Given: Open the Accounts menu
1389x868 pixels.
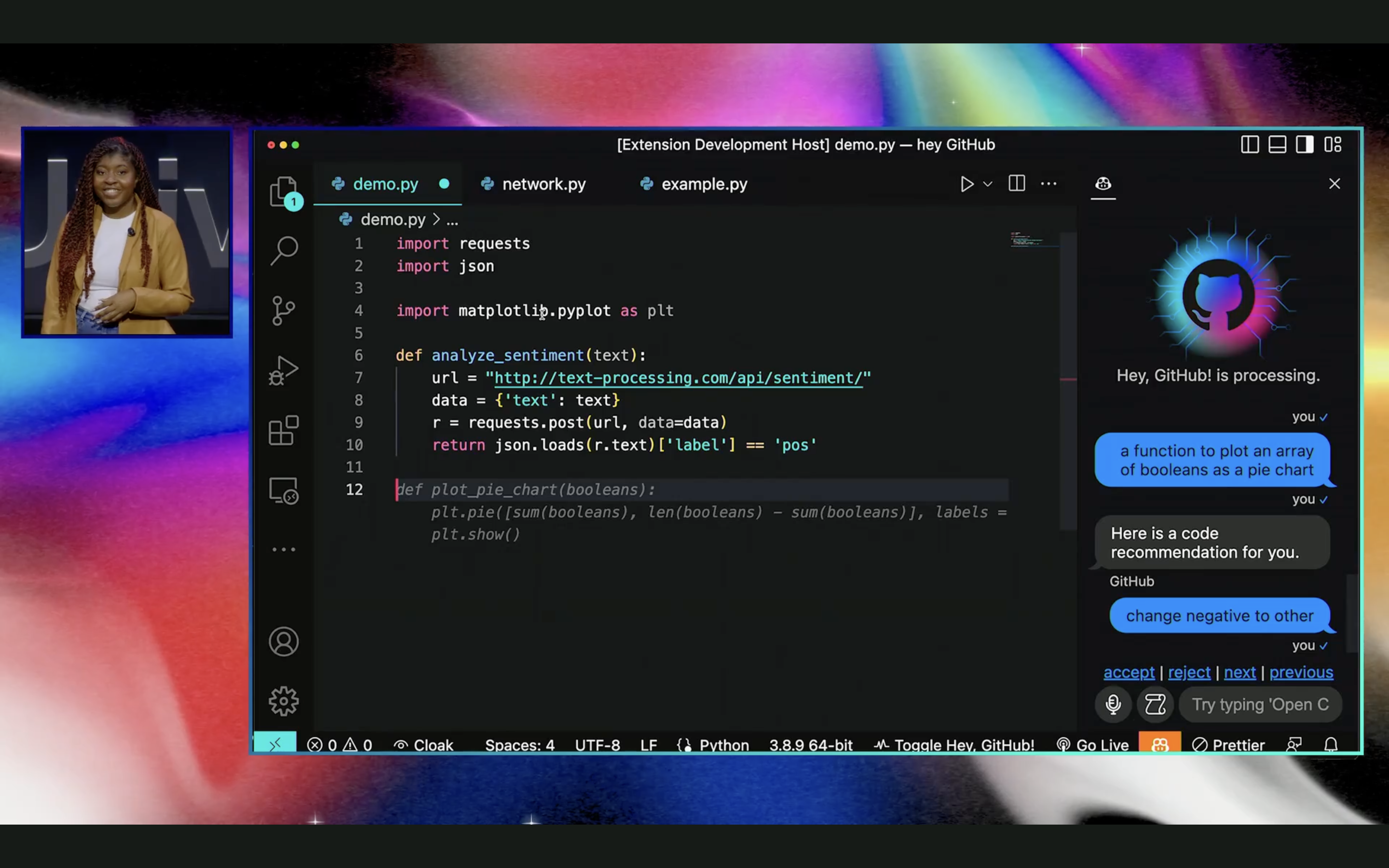Looking at the screenshot, I should (x=284, y=641).
